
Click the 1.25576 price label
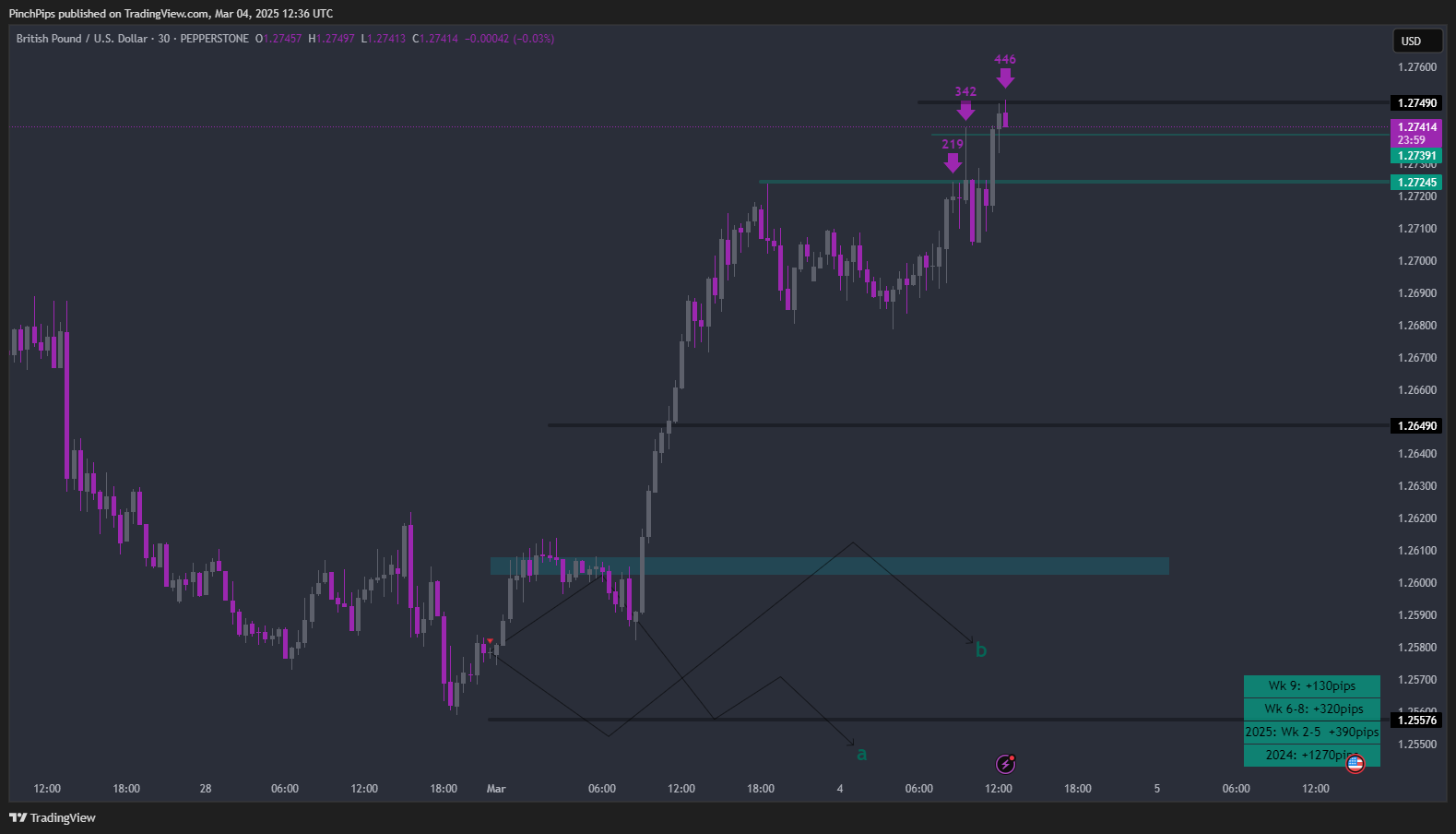coord(1416,721)
